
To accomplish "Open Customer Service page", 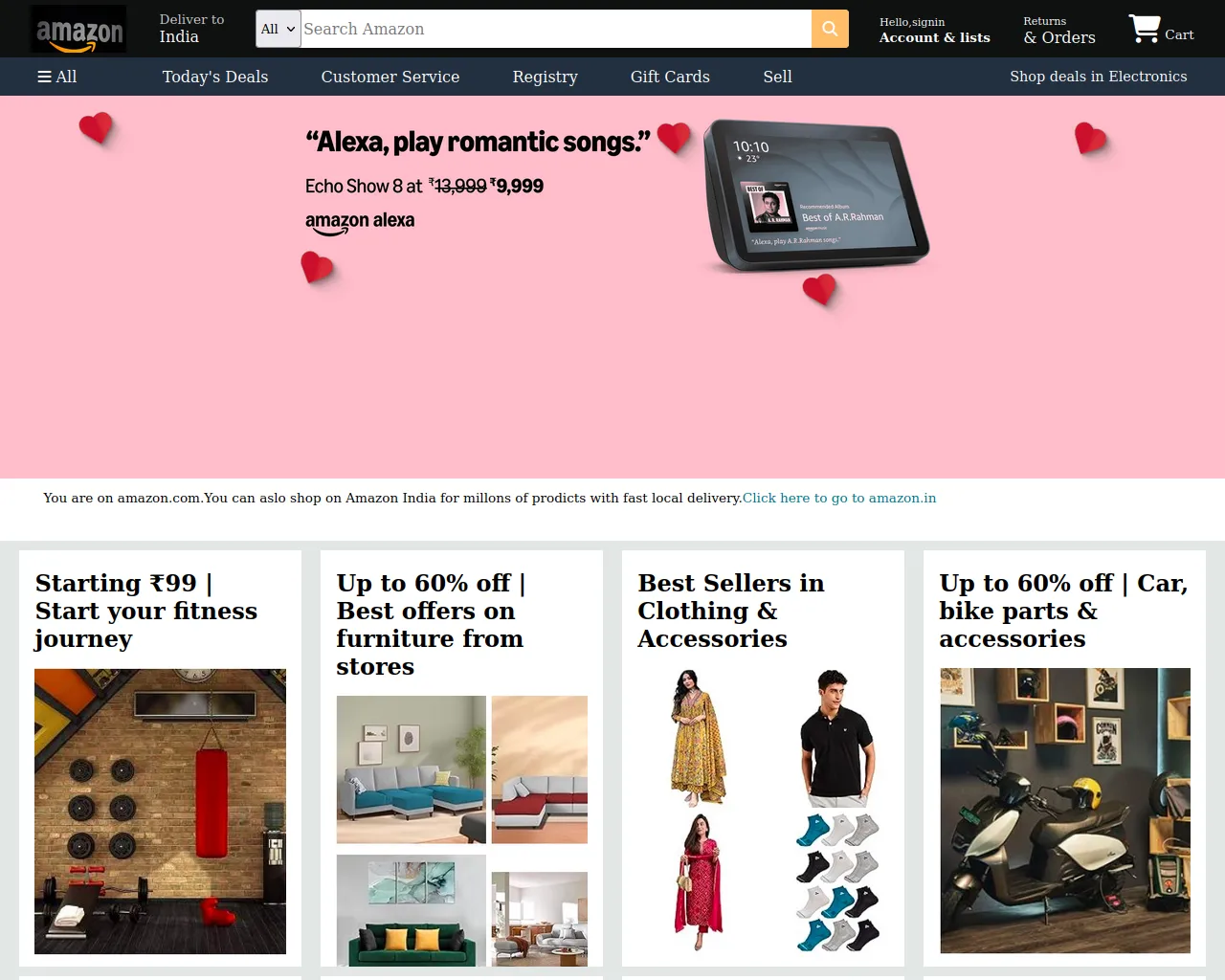I will 390,77.
